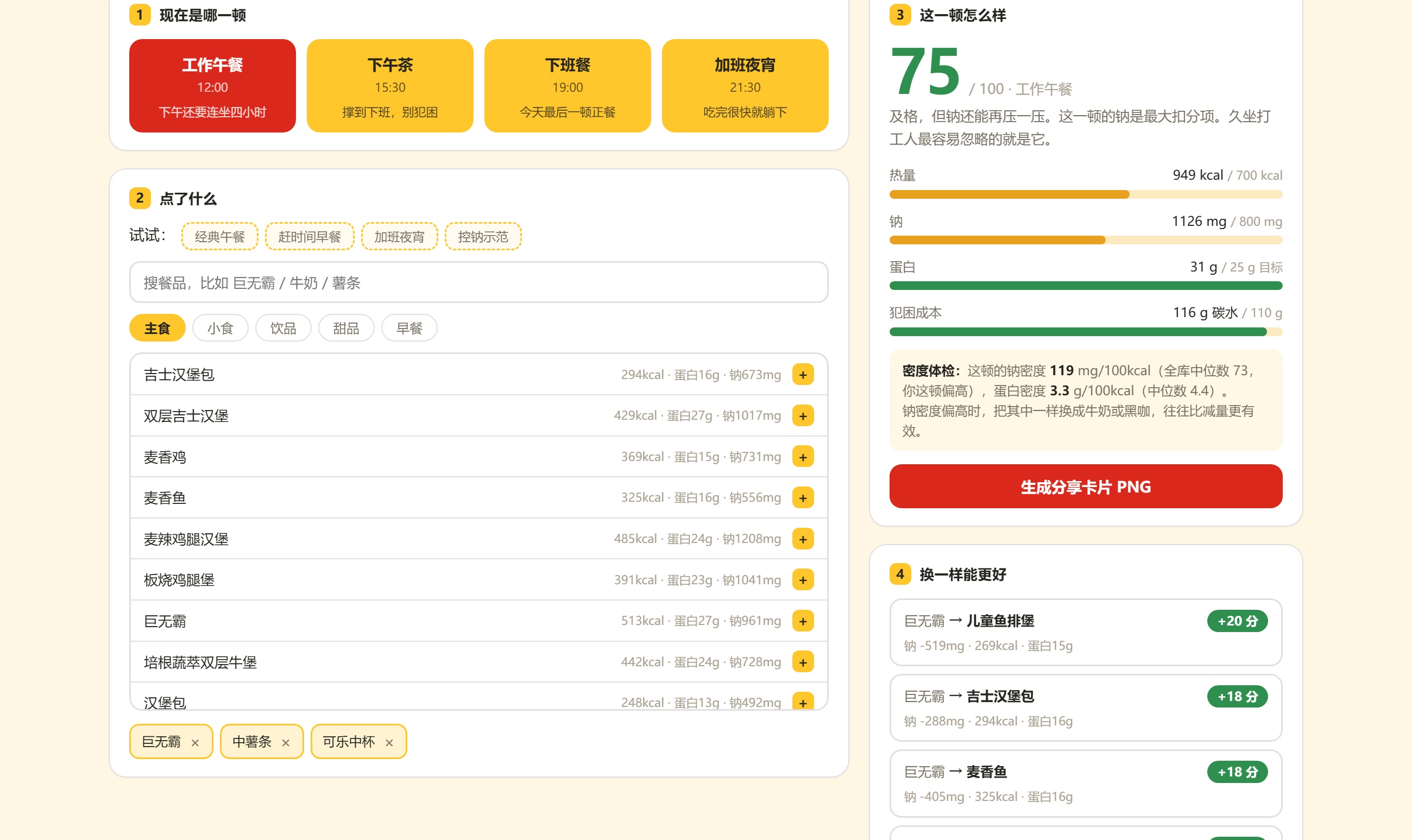Screen dimensions: 1412x840
Task: Add 巨无霸 with its plus button
Action: [x=803, y=621]
